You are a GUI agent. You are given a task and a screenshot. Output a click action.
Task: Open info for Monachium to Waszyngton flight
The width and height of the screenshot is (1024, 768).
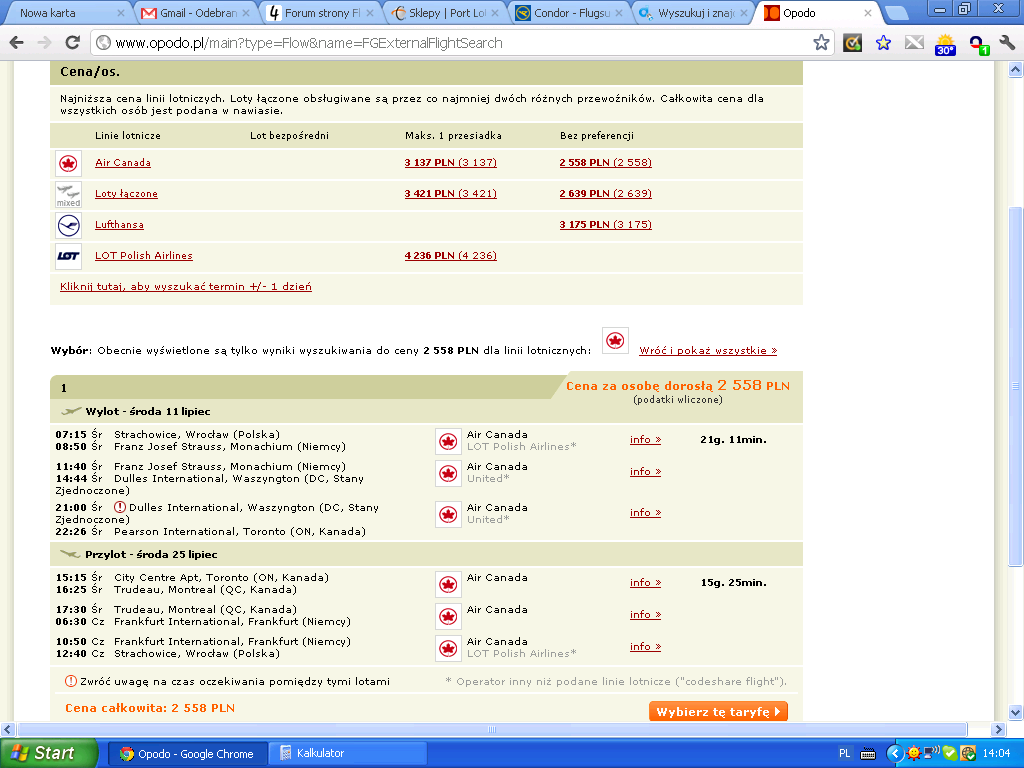pos(645,472)
